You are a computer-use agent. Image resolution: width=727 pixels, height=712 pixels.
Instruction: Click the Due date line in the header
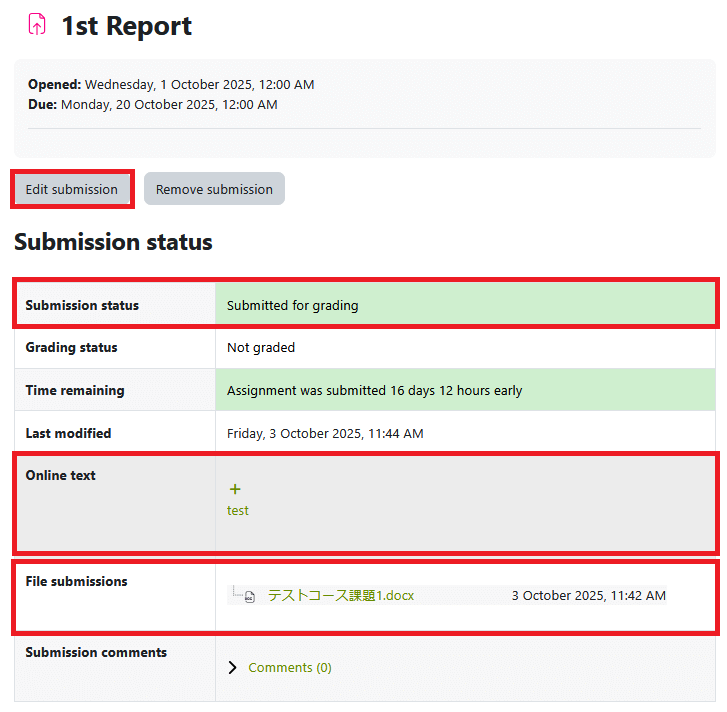tap(153, 104)
